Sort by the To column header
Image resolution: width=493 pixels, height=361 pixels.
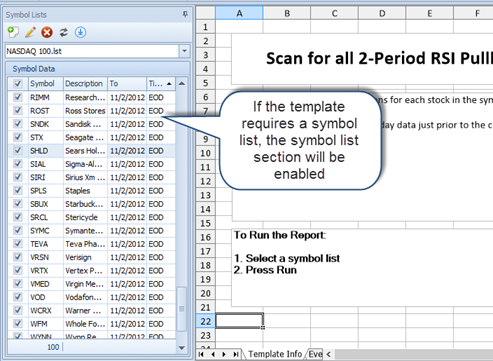tap(127, 83)
